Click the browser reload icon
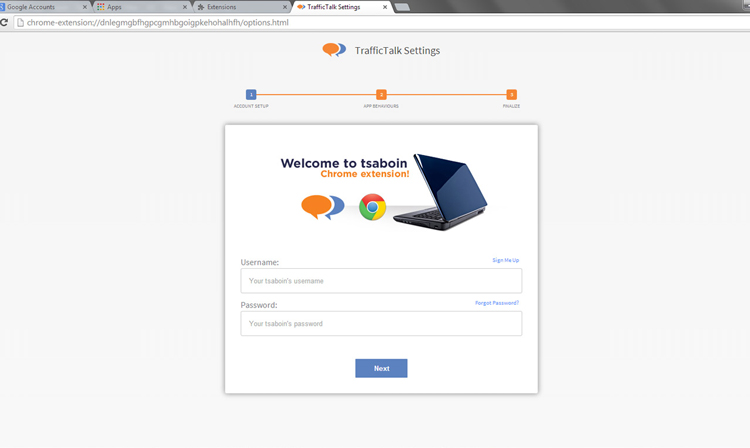Viewport: 750px width, 448px height. tap(4, 22)
